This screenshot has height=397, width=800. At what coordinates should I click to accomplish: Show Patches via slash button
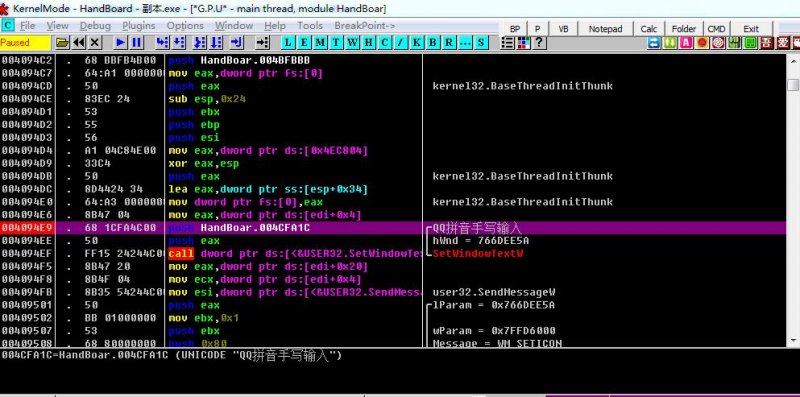401,42
